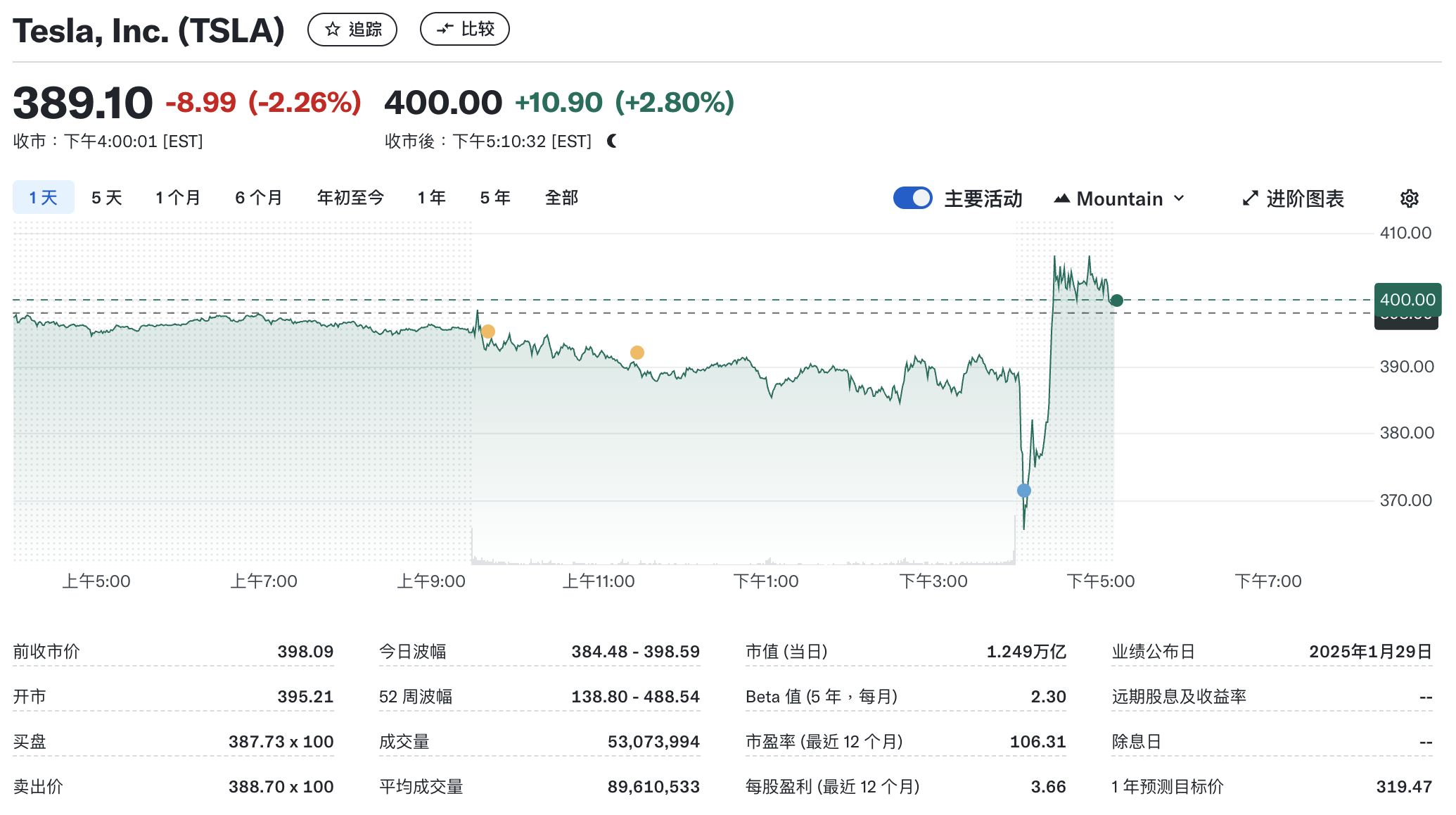This screenshot has width=1456, height=815.
Task: Click the moon icon next to after-hours time
Action: (x=612, y=141)
